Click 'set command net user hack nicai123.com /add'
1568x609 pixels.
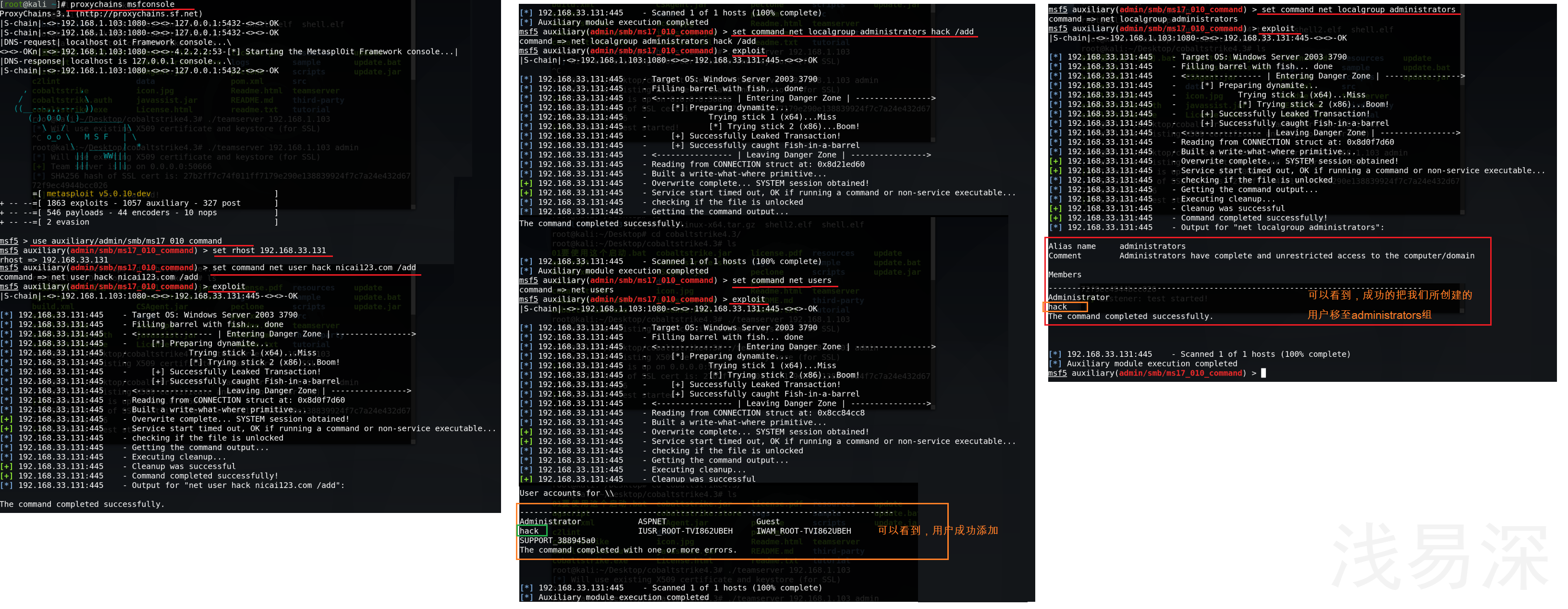point(314,268)
